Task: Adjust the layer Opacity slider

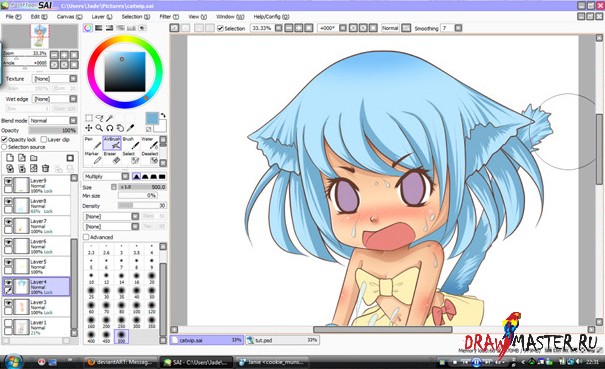Action: 53,130
